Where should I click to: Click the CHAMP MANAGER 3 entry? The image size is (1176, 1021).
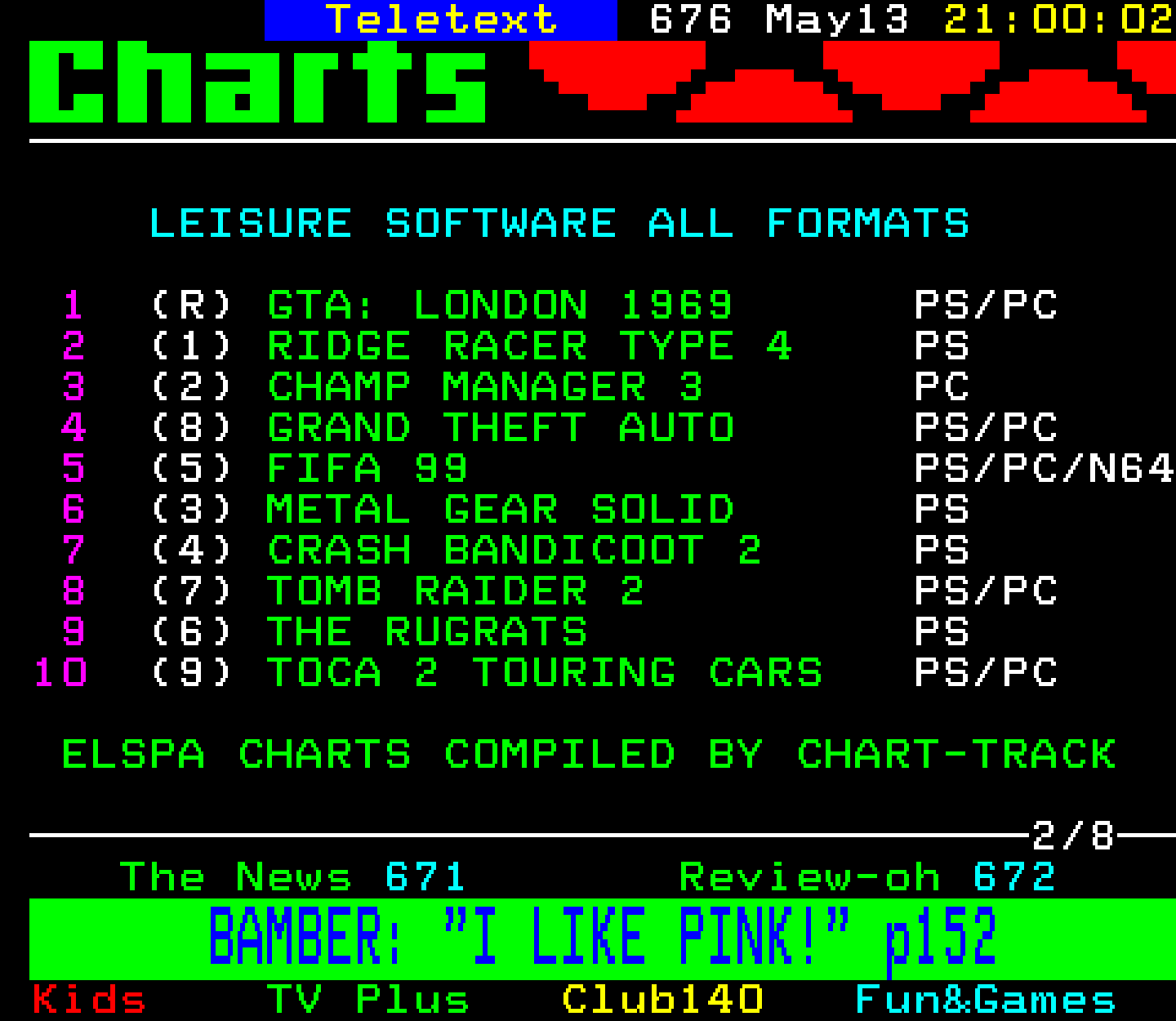tap(485, 386)
